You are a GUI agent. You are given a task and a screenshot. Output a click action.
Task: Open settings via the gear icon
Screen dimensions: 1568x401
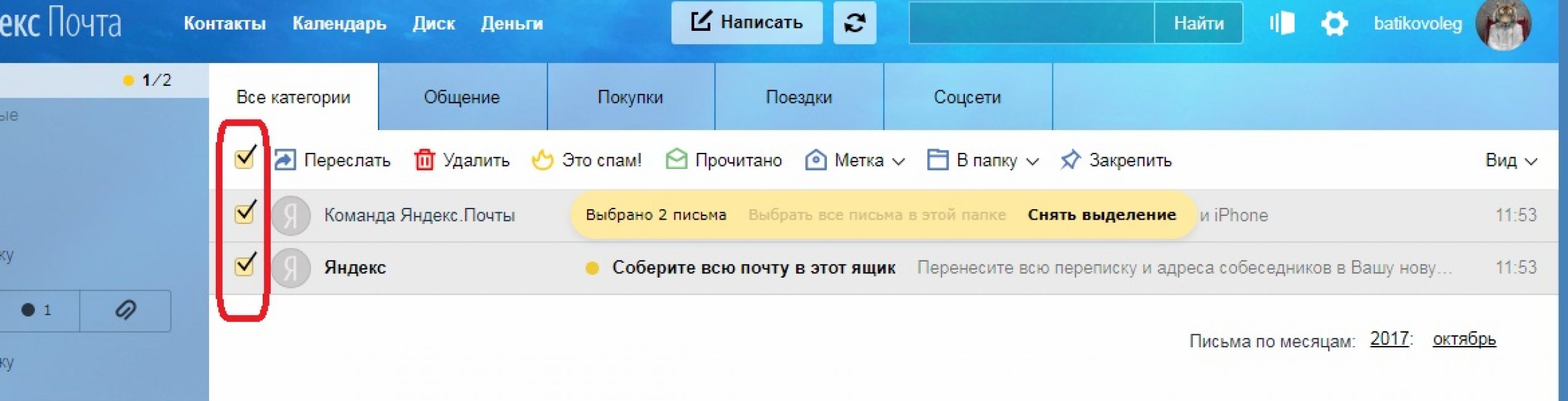coord(1334,24)
